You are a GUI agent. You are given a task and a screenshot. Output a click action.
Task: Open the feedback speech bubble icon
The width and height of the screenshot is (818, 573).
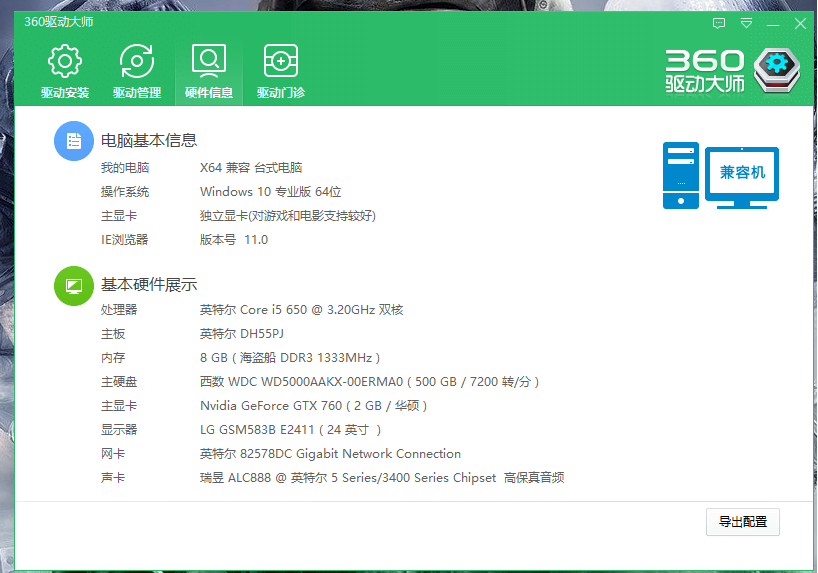tap(719, 23)
